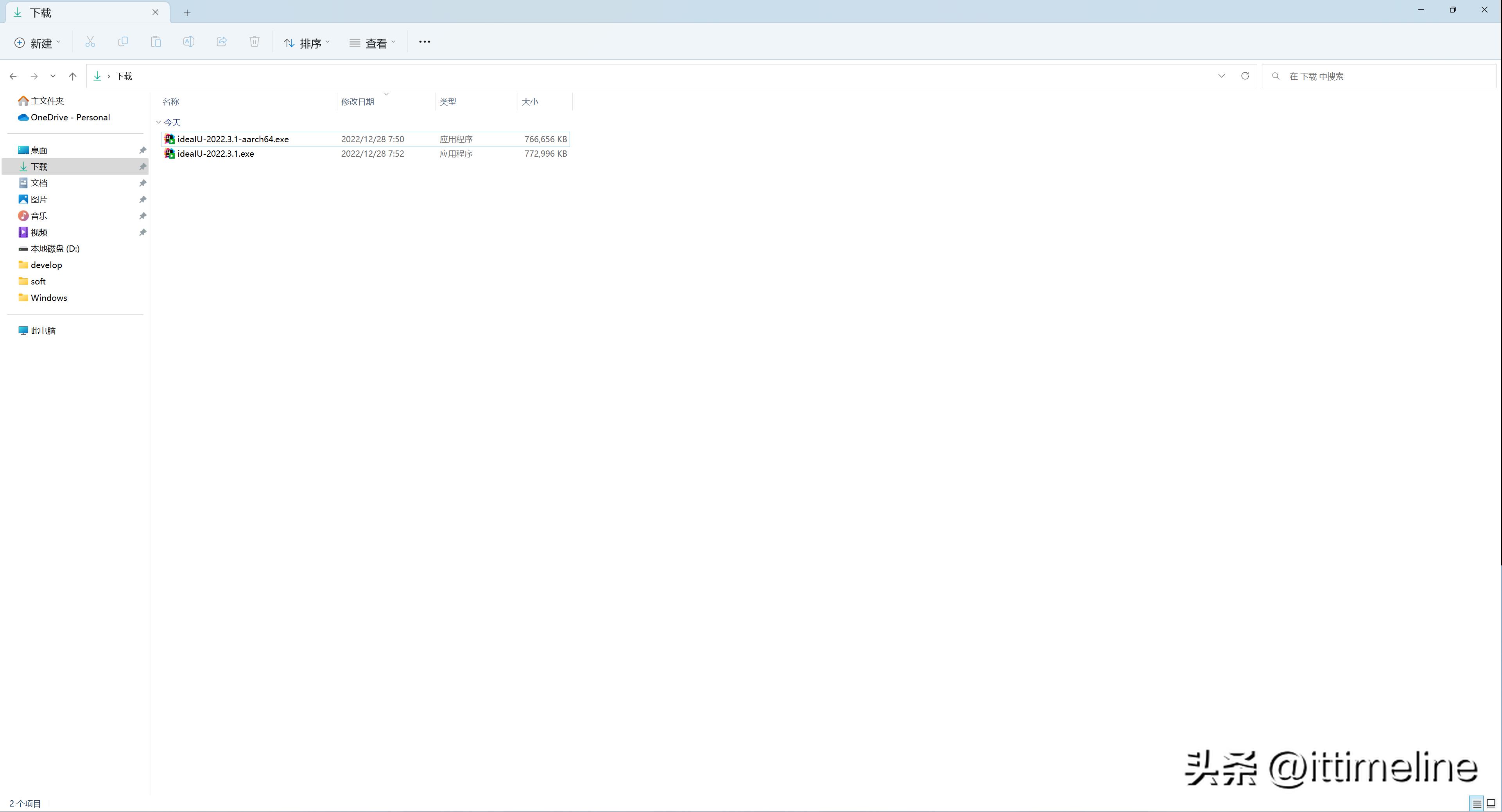This screenshot has width=1502, height=812.
Task: Open the three-dot more options menu
Action: (425, 42)
